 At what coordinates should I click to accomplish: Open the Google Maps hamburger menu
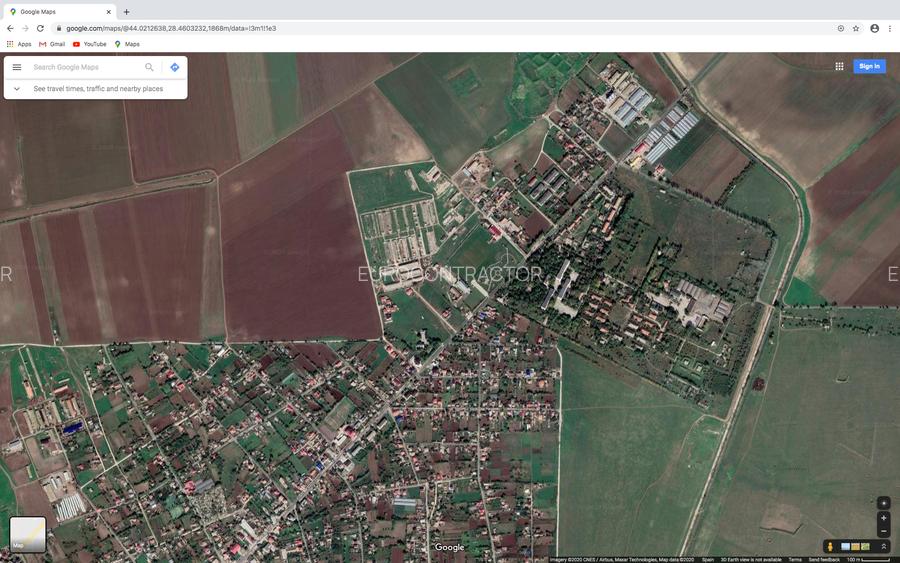tap(16, 67)
